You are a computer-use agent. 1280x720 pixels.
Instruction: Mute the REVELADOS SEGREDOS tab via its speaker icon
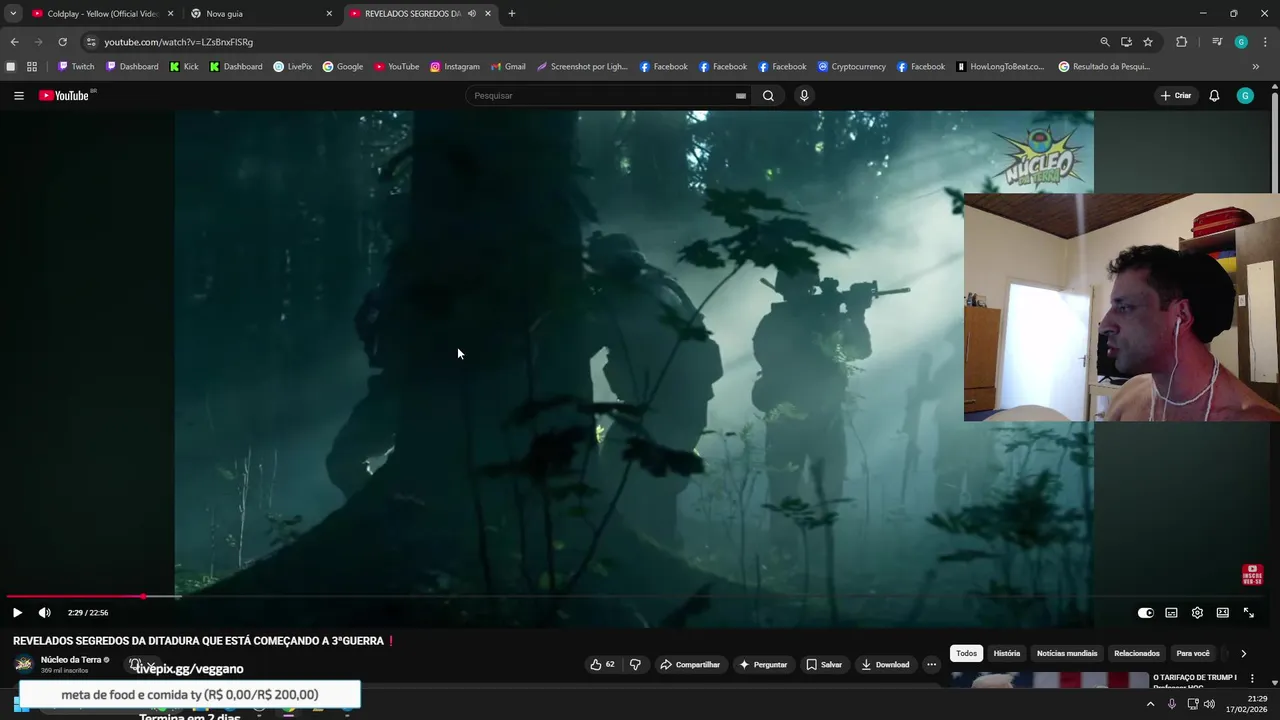pos(472,14)
